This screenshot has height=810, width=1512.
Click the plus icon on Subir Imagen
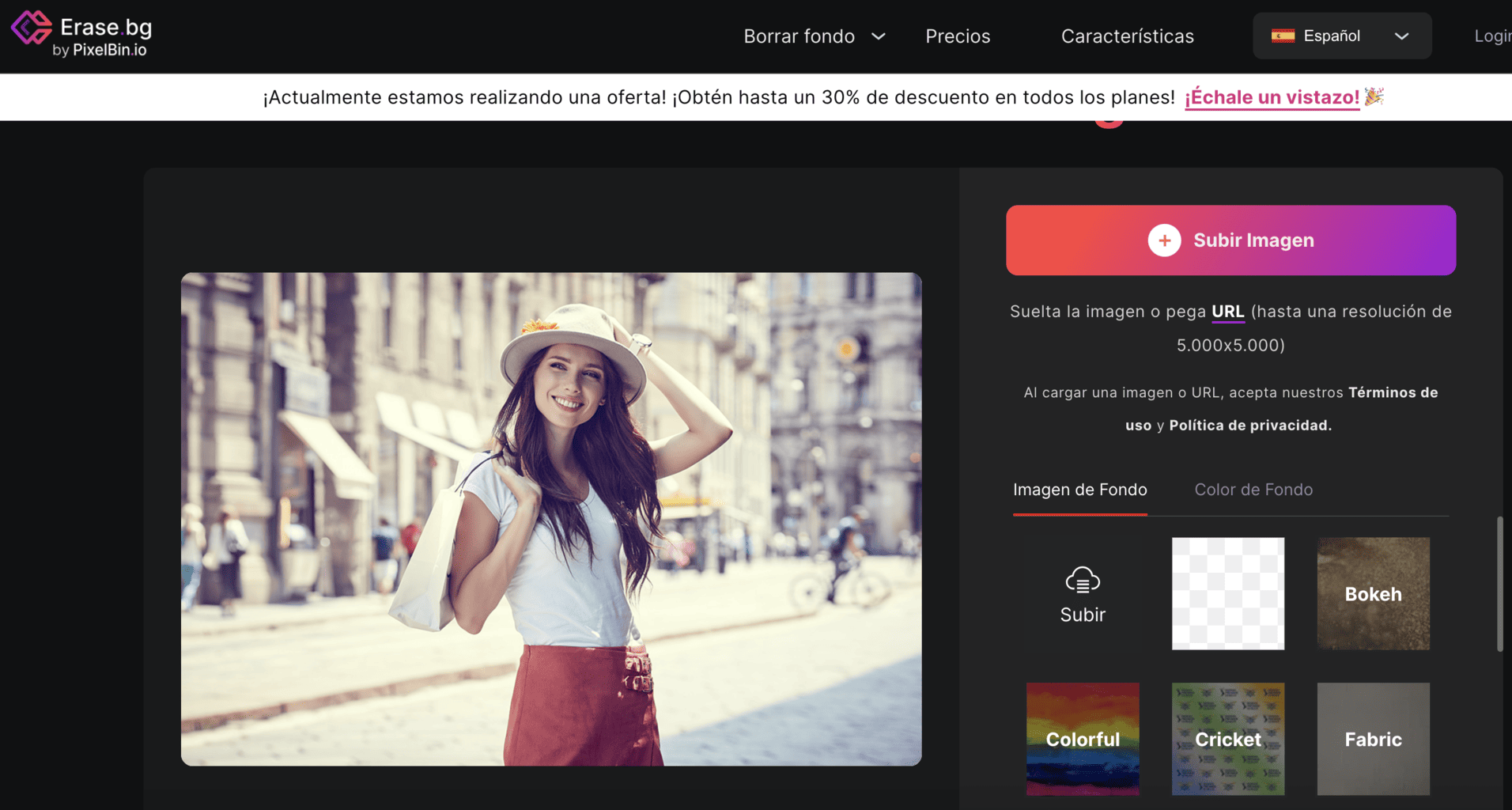1164,240
